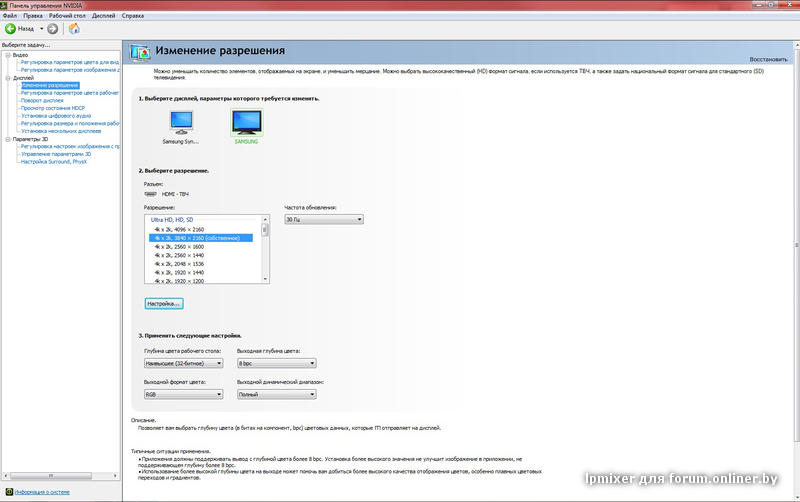Viewport: 800px width, 502px height.
Task: Click task tree scroll-left arrow
Action: (6, 475)
